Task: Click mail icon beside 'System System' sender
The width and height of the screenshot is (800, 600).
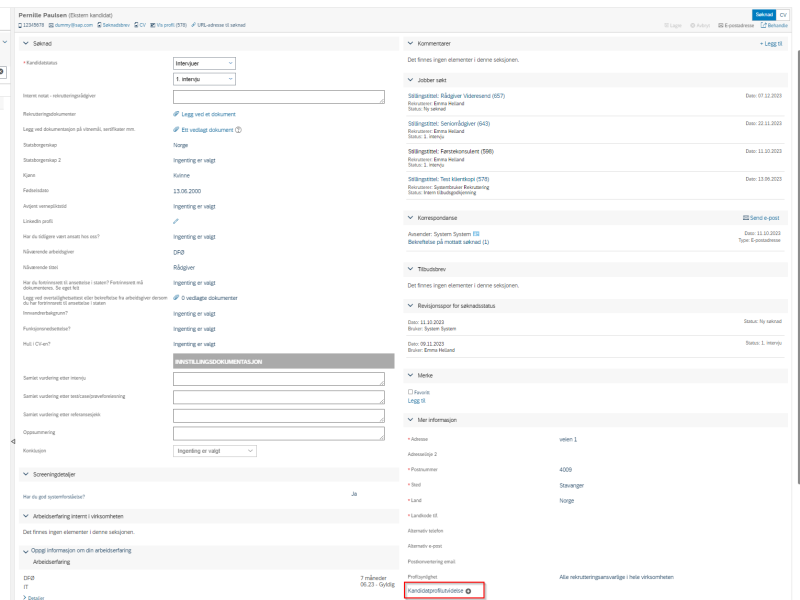Action: tap(476, 234)
